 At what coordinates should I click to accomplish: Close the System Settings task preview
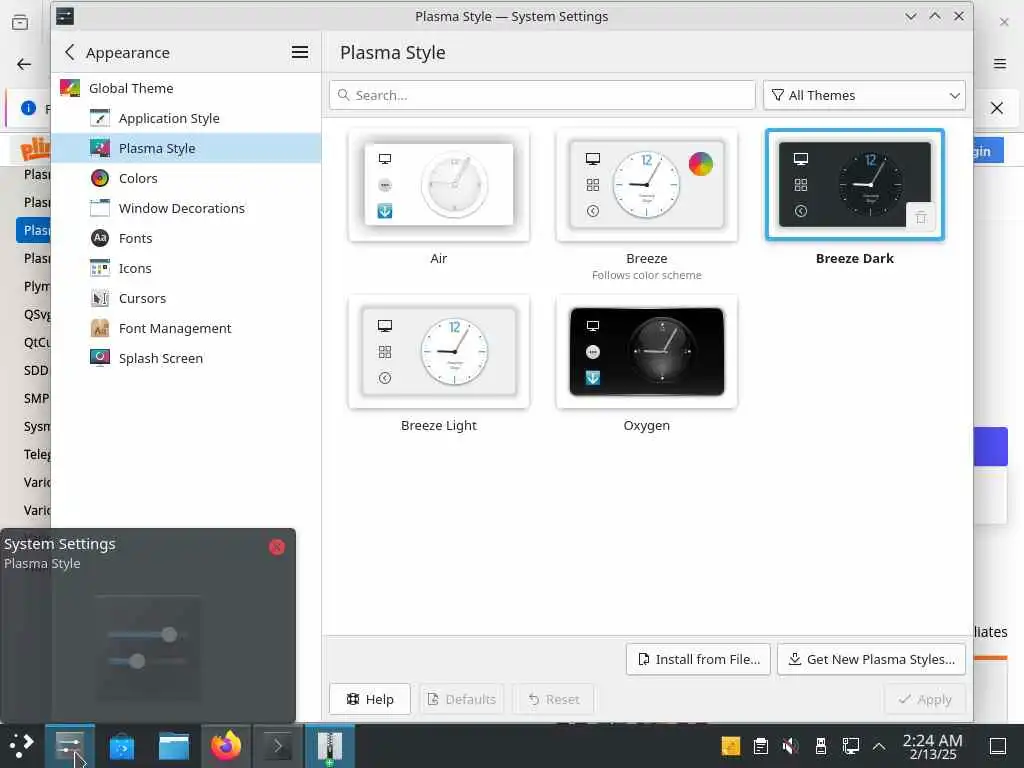[x=277, y=547]
